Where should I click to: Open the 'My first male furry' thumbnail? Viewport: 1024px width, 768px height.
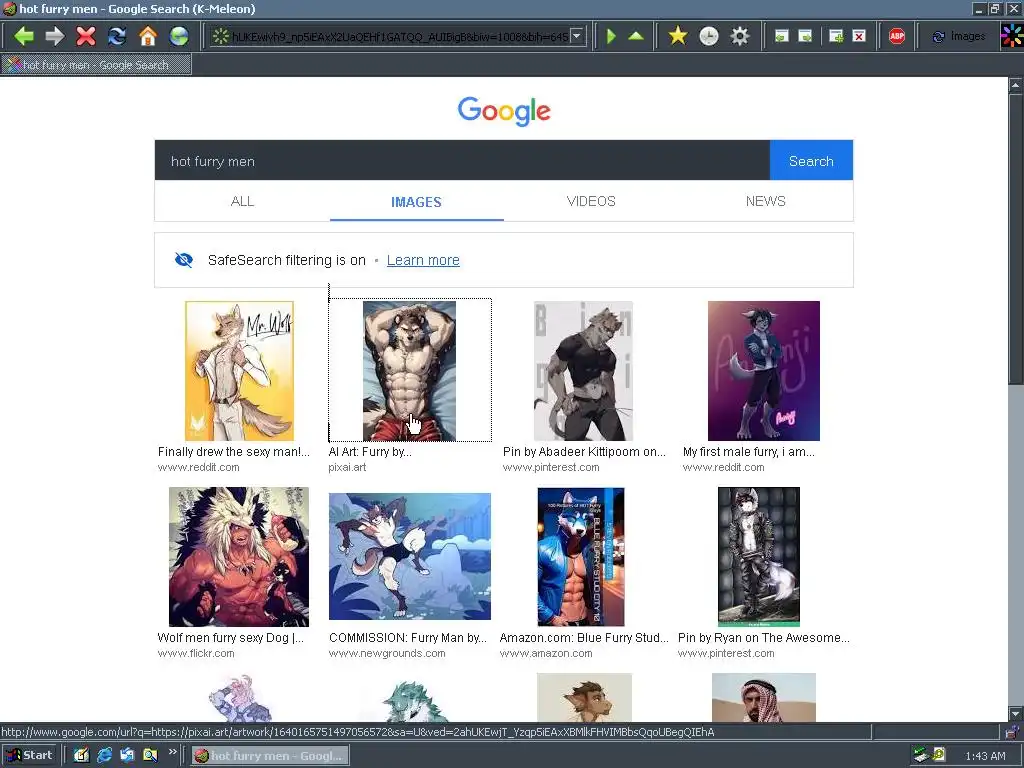click(x=763, y=370)
